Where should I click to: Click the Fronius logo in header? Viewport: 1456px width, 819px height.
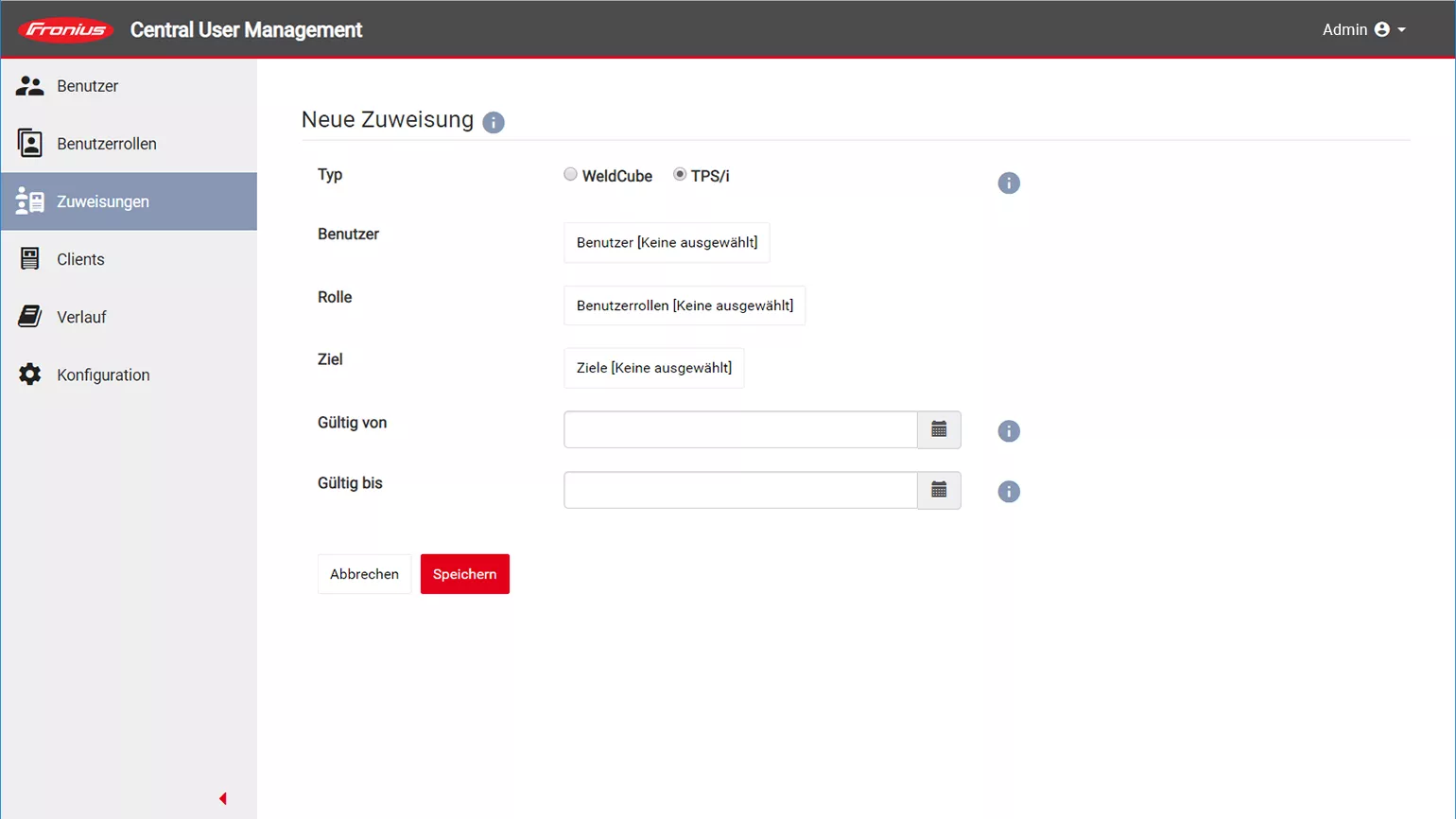pyautogui.click(x=65, y=30)
